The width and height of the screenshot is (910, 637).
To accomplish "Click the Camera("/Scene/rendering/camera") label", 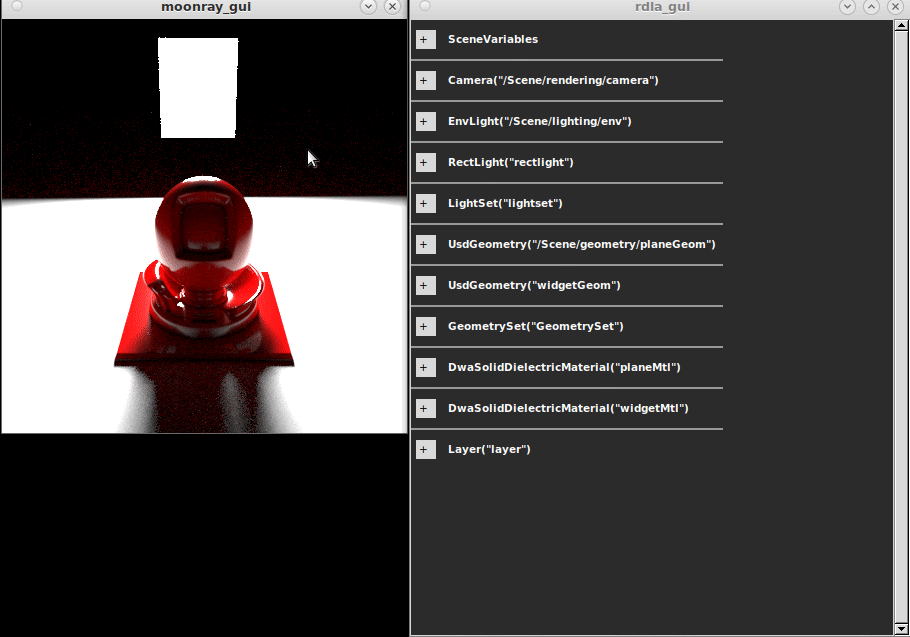I will 553,81.
